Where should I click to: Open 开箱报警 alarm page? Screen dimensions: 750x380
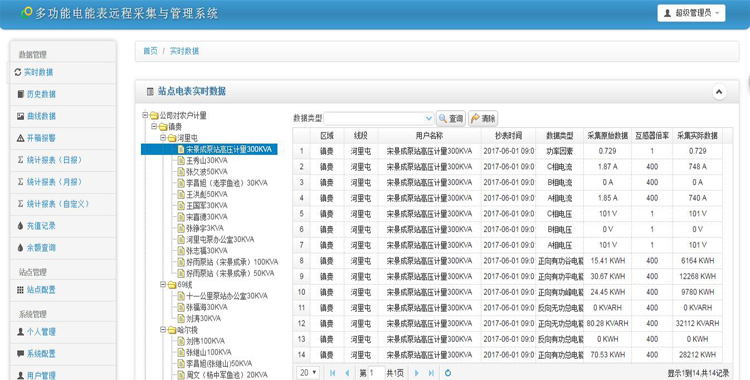(x=41, y=138)
